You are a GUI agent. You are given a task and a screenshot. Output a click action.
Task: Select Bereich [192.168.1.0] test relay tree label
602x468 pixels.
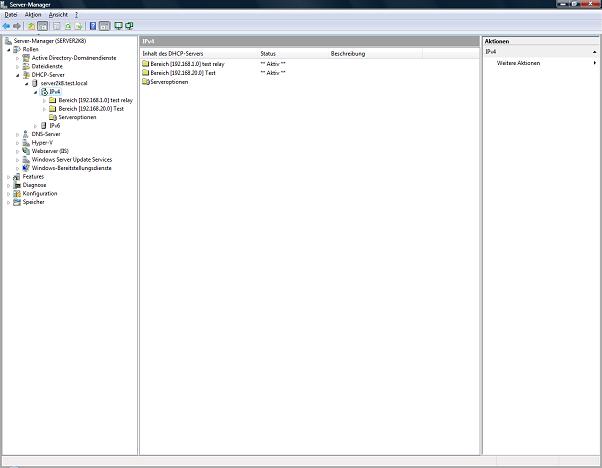pyautogui.click(x=96, y=100)
